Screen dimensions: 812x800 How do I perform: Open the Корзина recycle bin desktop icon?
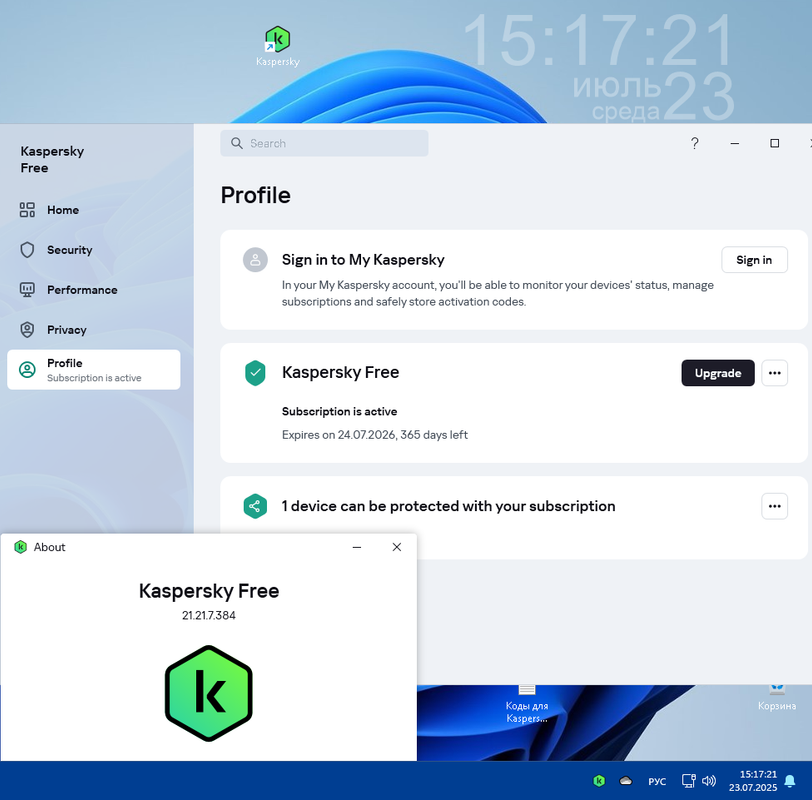point(777,699)
